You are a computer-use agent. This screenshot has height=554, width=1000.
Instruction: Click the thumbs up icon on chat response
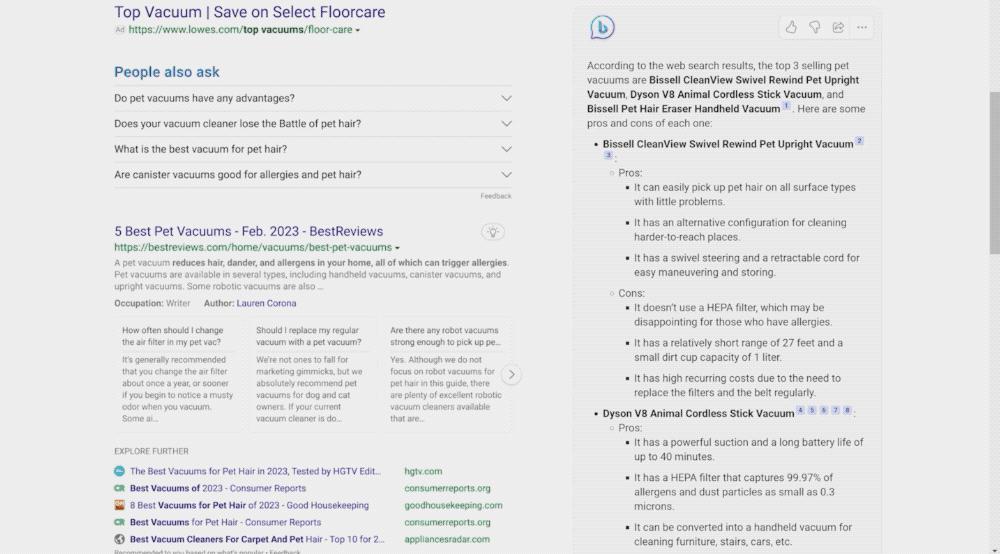[791, 27]
